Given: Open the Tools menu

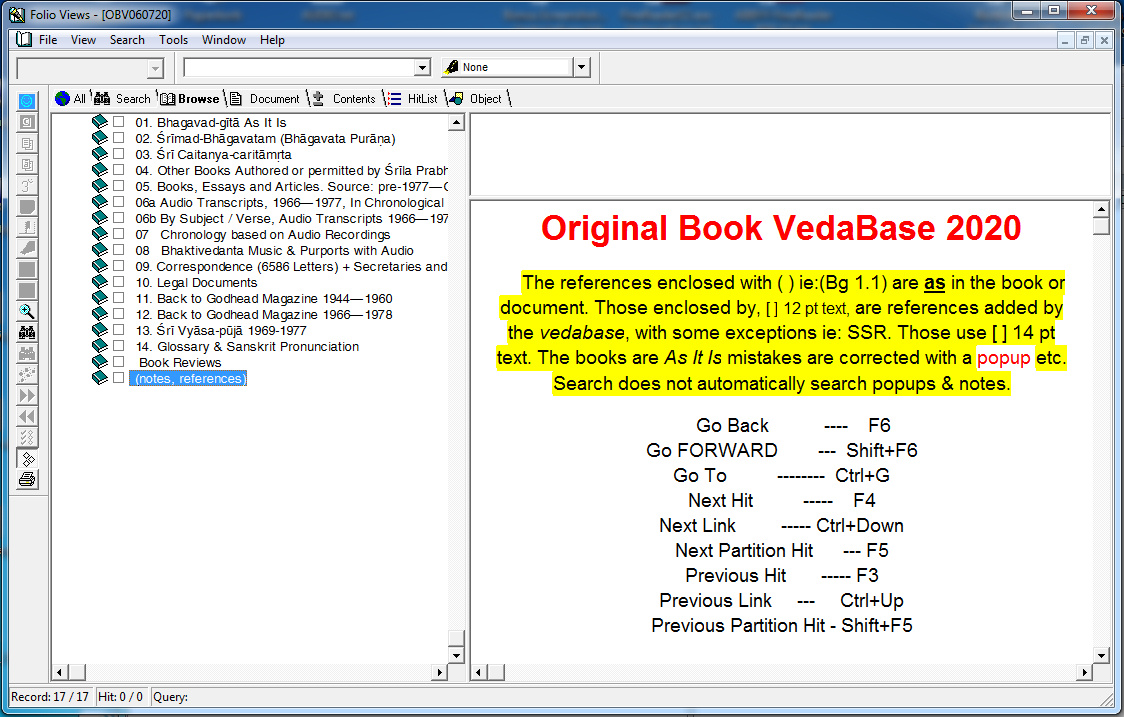Looking at the screenshot, I should 173,39.
